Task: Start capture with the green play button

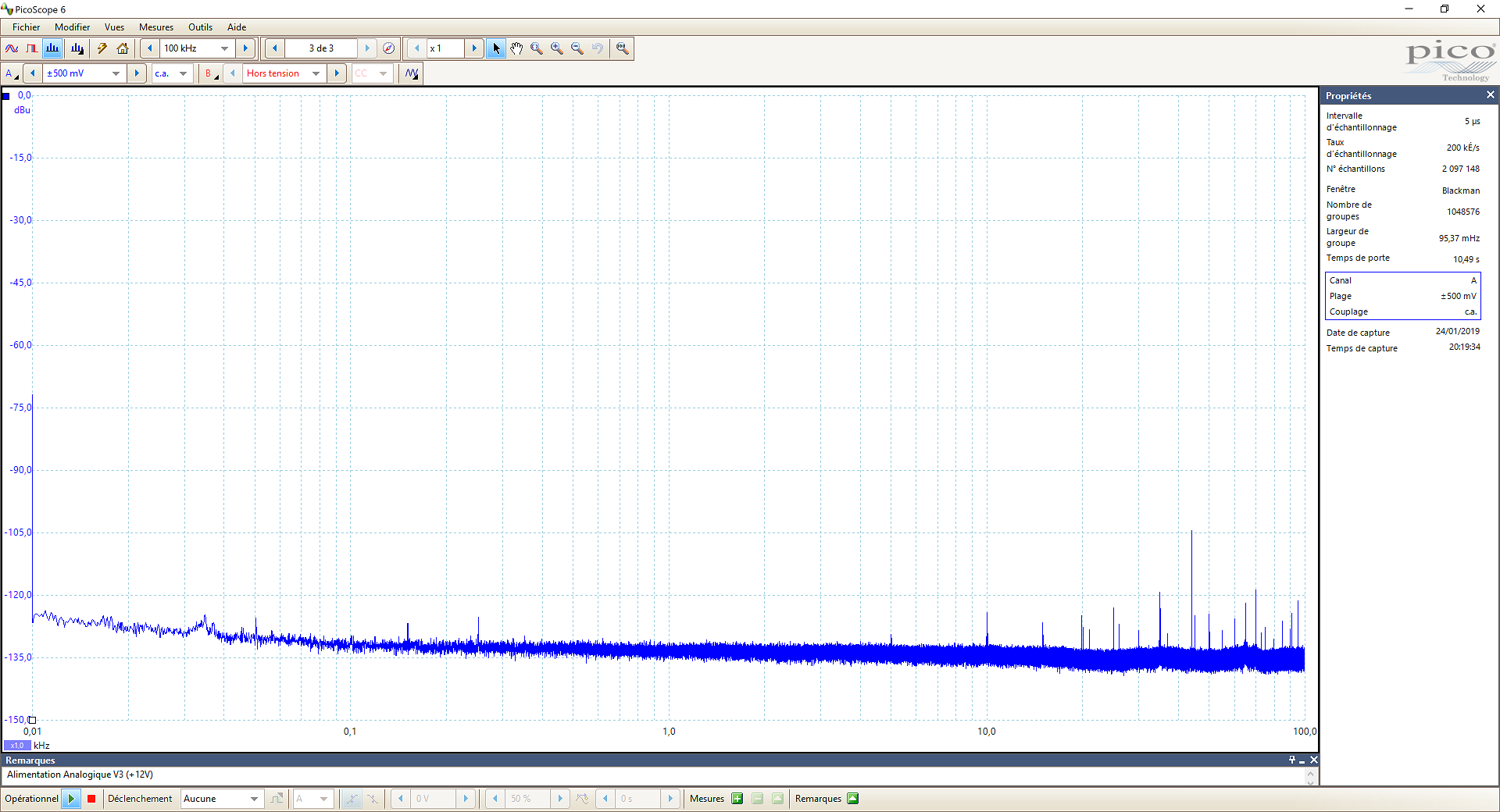Action: 71,799
